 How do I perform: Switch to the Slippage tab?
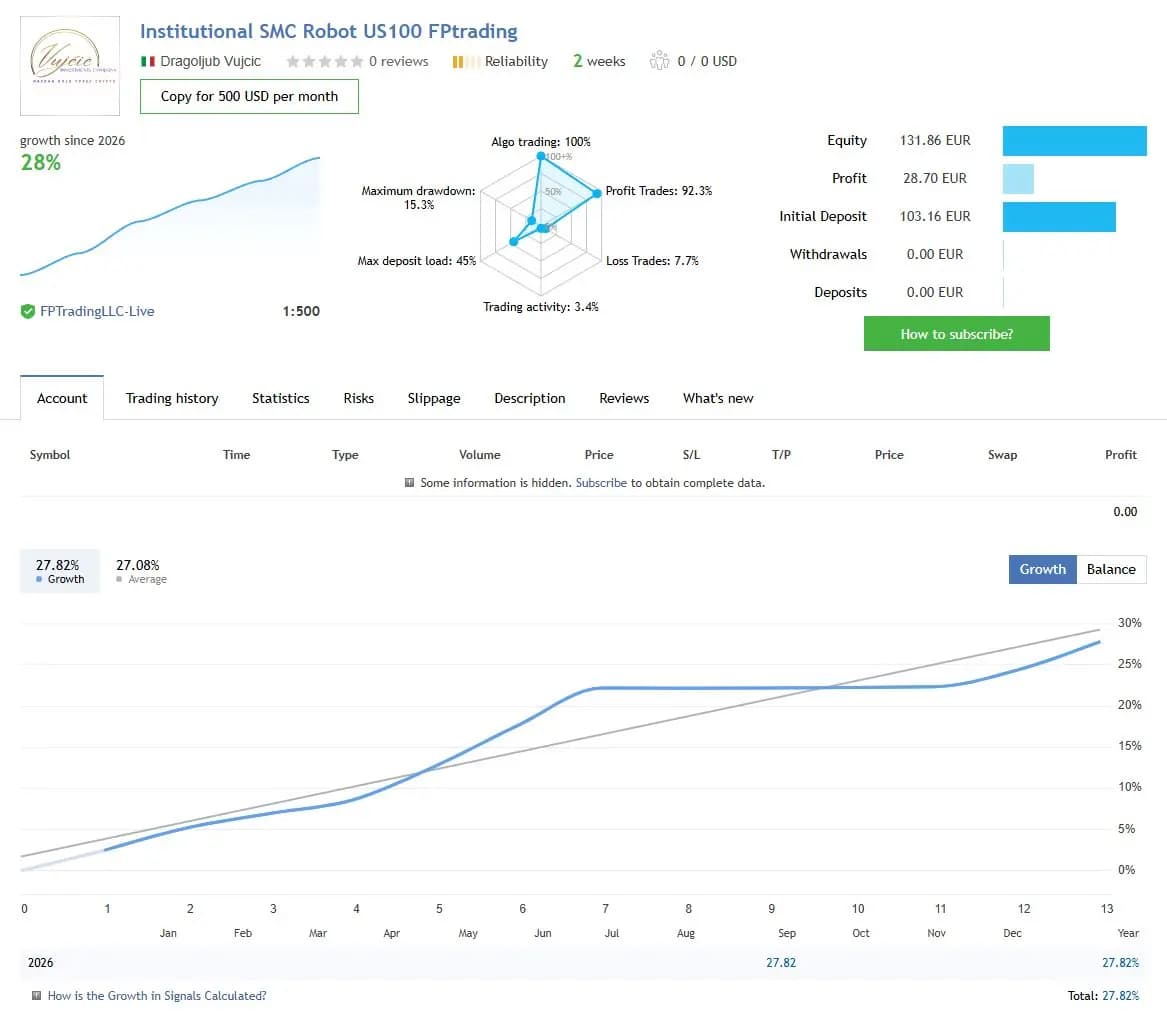pyautogui.click(x=434, y=398)
